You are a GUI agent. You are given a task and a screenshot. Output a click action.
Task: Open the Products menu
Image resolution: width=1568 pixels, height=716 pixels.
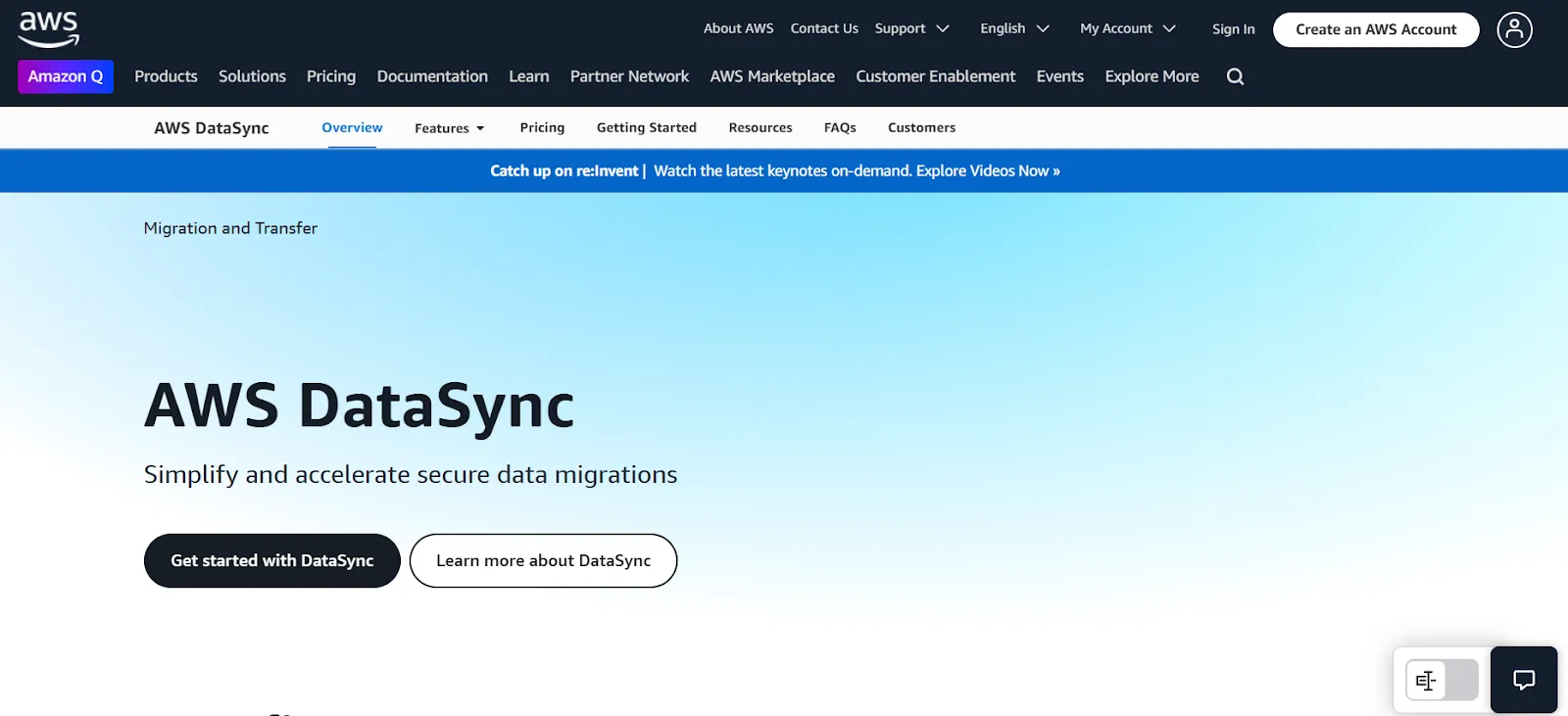pos(166,76)
